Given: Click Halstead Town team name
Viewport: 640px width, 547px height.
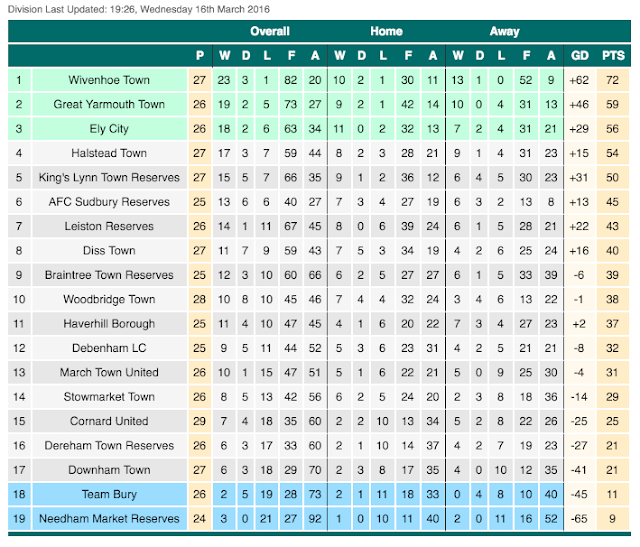Looking at the screenshot, I should [x=109, y=153].
